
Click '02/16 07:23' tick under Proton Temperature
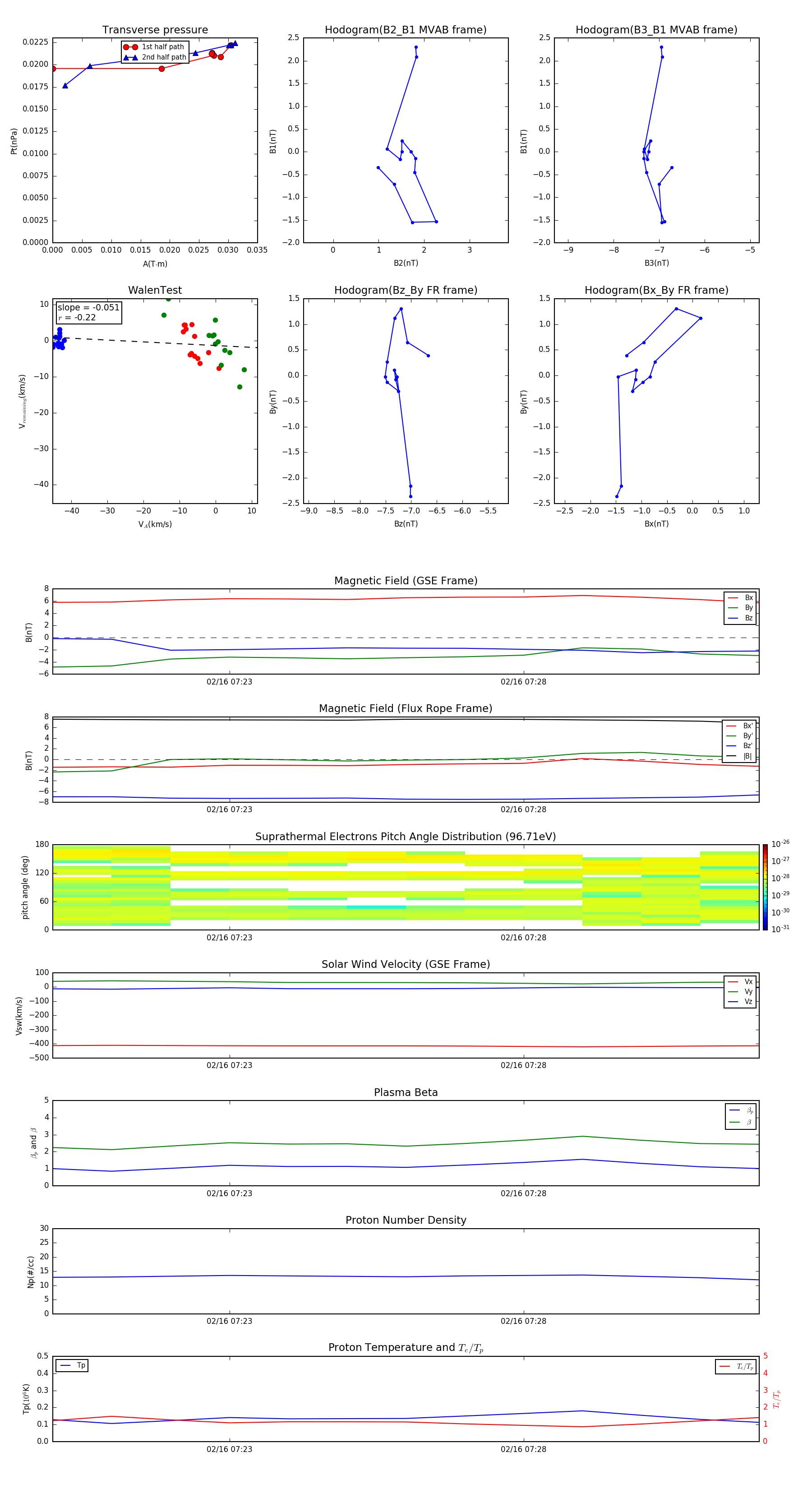[230, 1449]
